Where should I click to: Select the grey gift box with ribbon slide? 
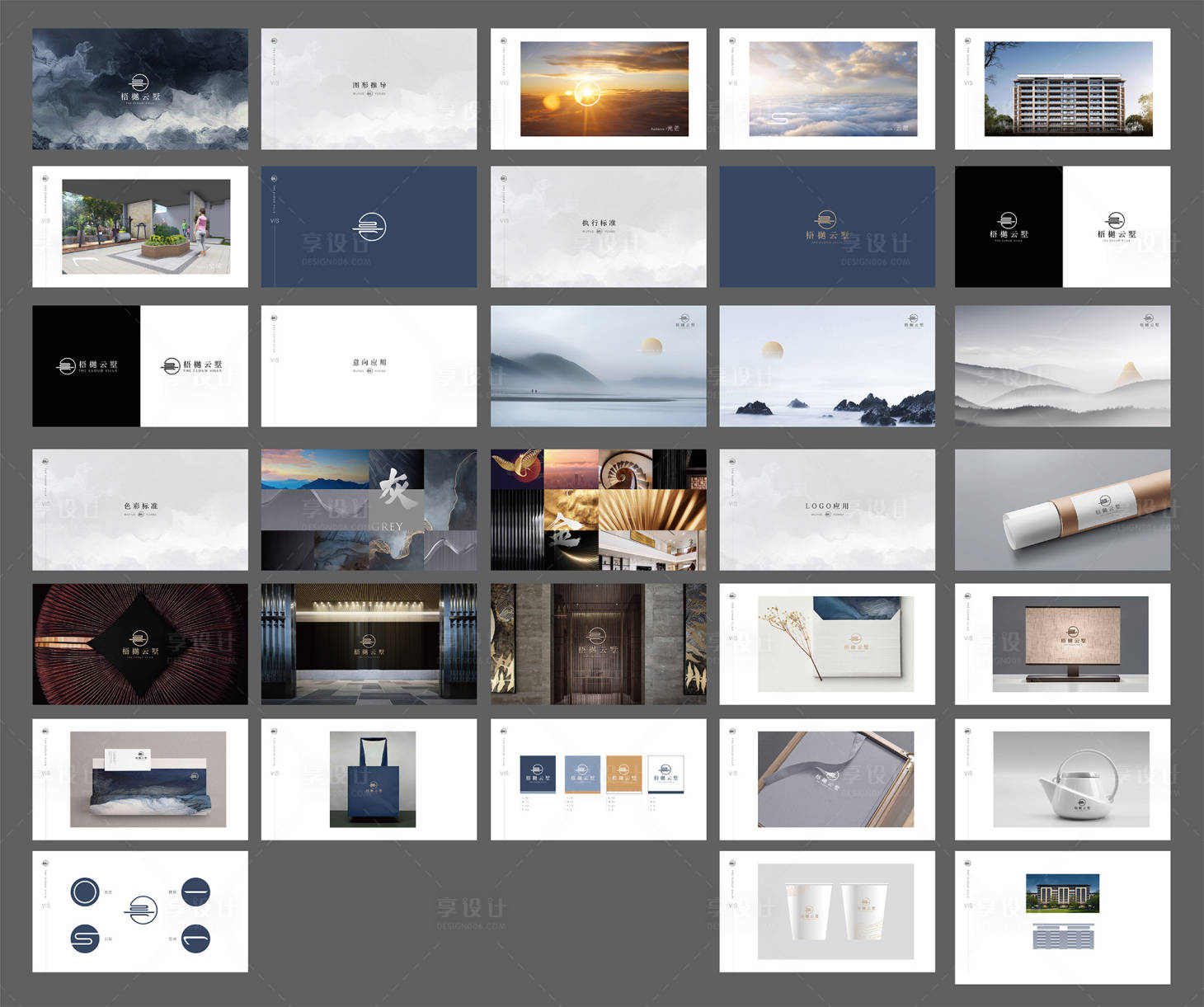pos(827,779)
